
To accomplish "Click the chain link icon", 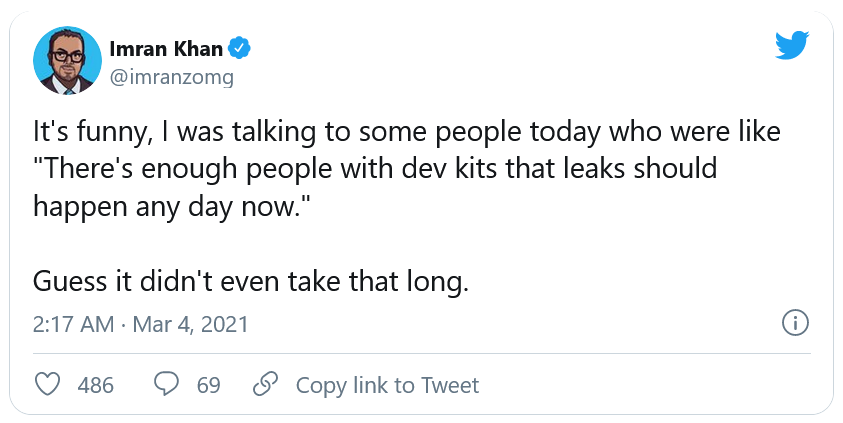I will tap(265, 385).
